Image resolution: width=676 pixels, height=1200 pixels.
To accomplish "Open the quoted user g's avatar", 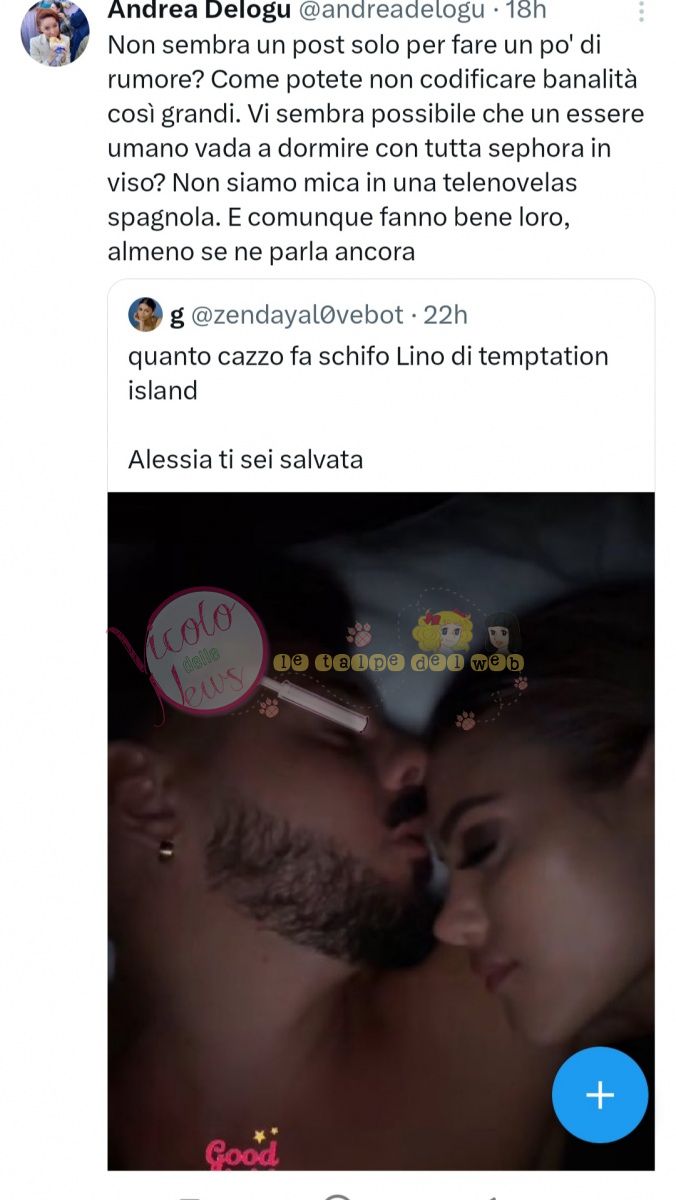I will pos(145,315).
